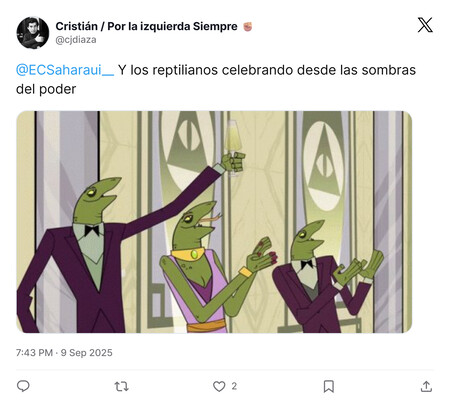Open the share upload icon

(x=426, y=386)
